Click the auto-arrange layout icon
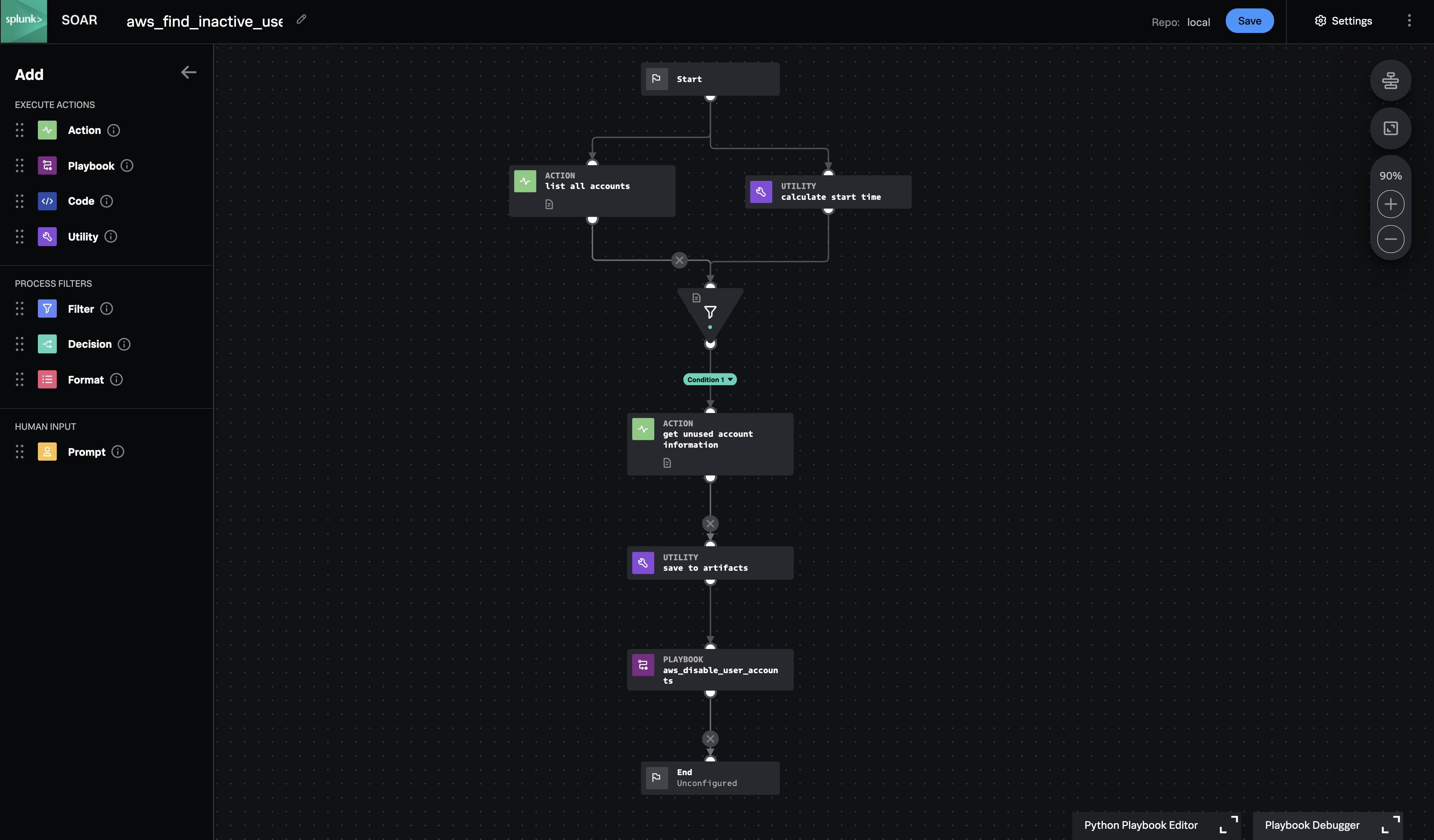 1390,80
